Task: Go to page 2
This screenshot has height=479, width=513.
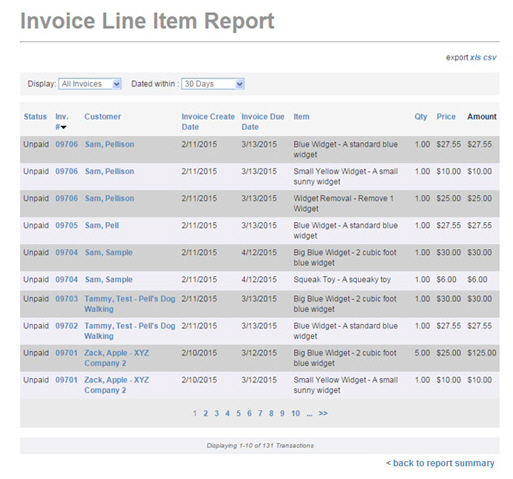Action: pos(206,413)
